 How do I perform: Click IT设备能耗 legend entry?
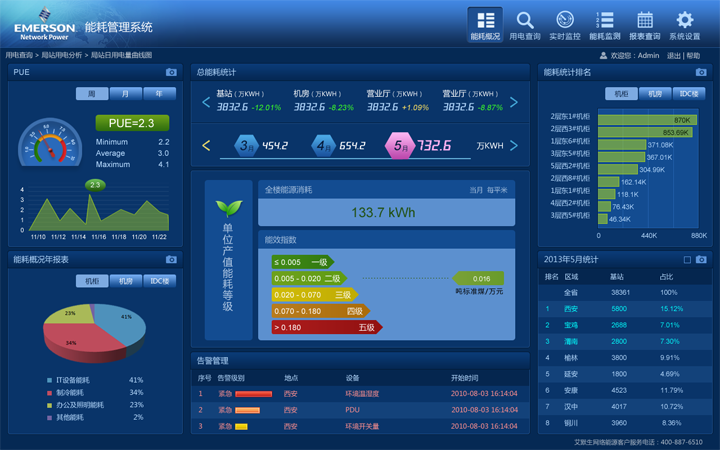68,380
